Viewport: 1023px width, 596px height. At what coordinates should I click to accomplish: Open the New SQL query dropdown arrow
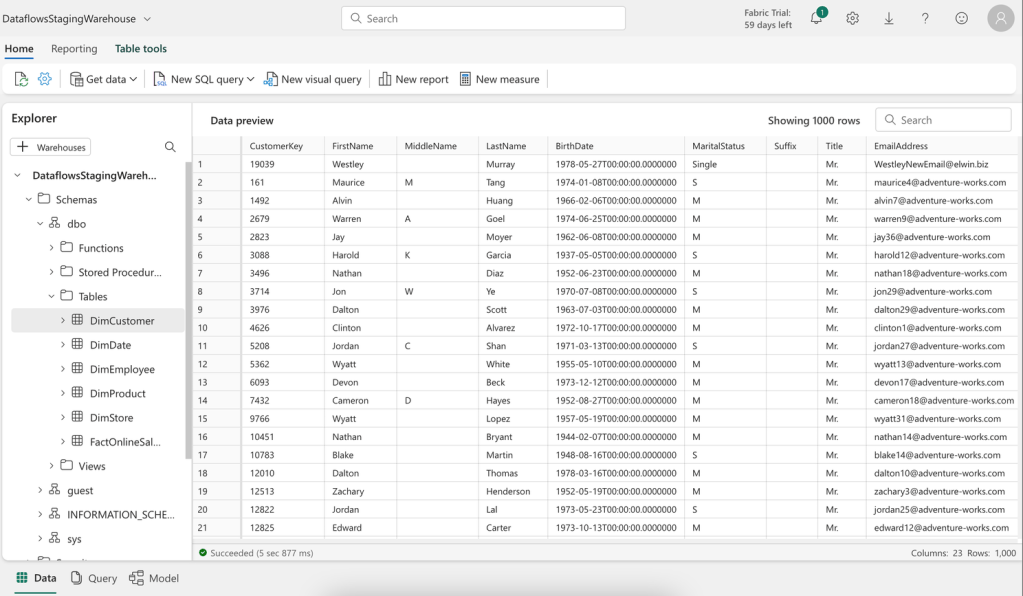[x=251, y=79]
